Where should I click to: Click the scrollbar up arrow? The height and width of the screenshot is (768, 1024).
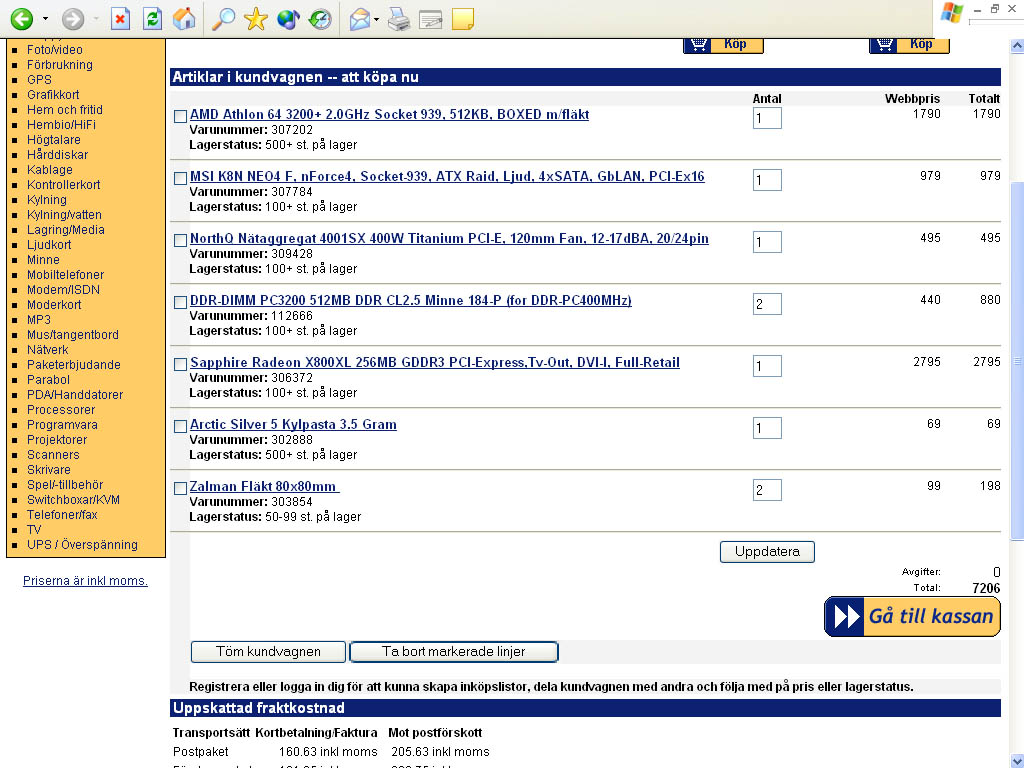point(1017,46)
